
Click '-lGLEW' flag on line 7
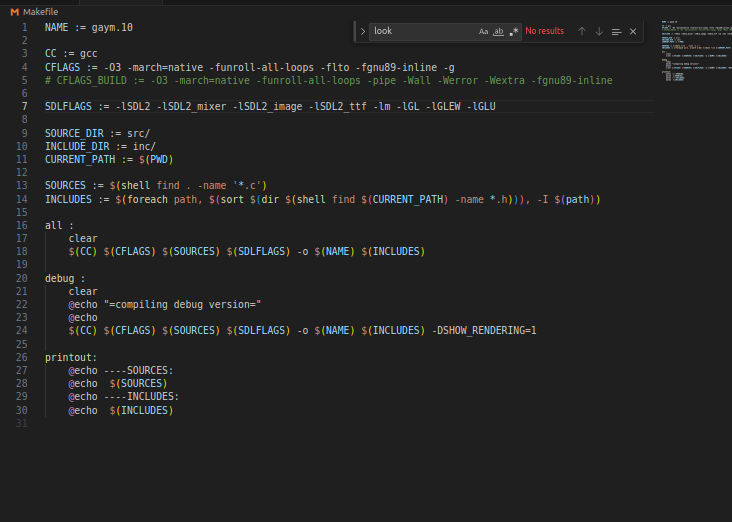pyautogui.click(x=443, y=106)
